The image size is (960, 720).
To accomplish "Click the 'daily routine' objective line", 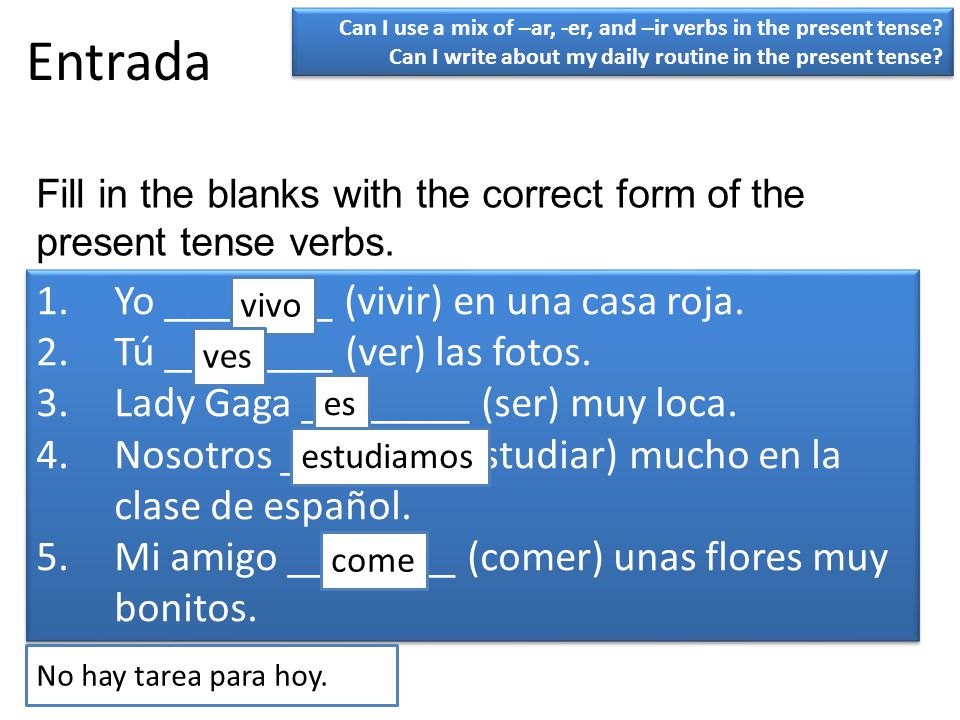I will [x=666, y=57].
